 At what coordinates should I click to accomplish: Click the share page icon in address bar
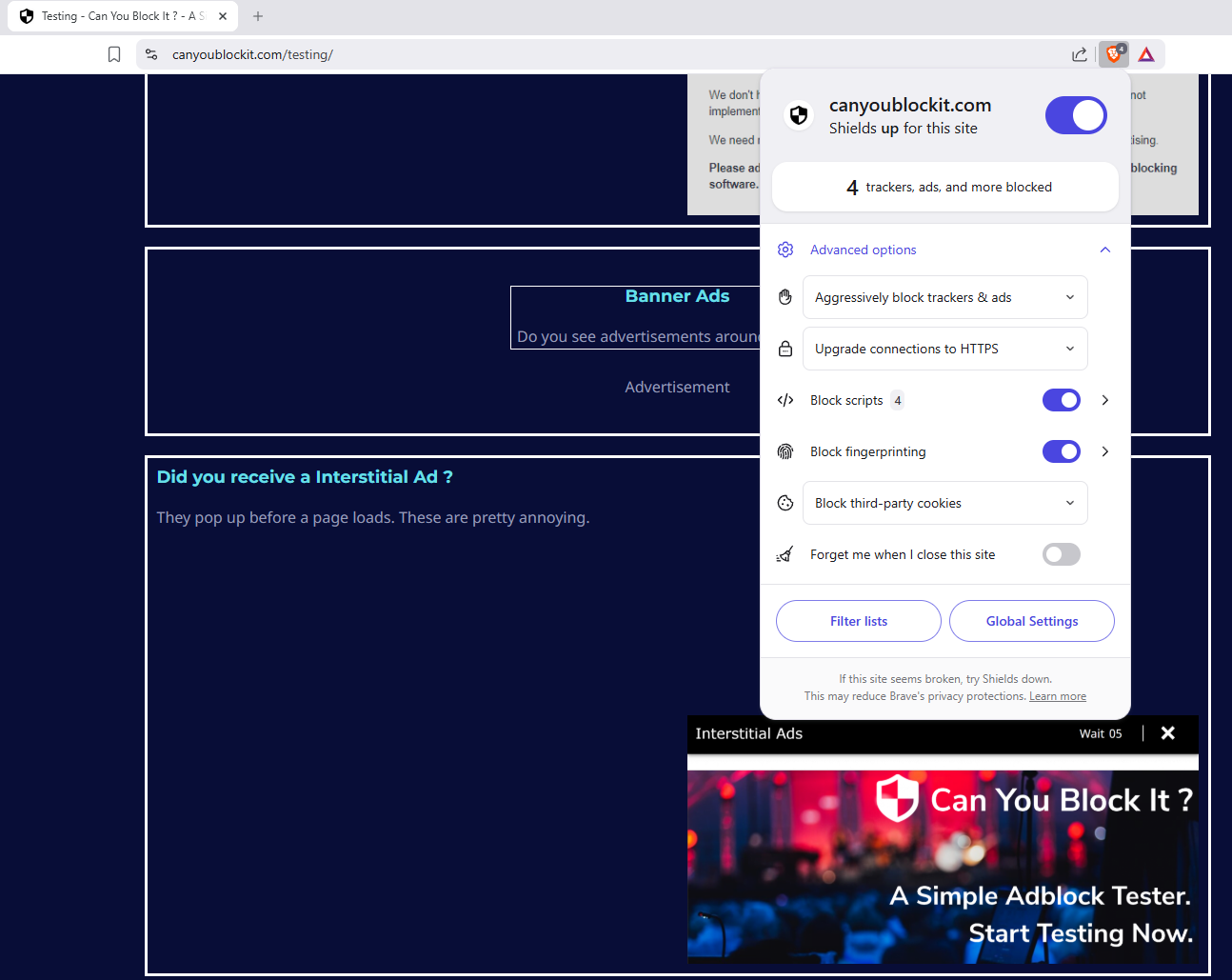click(x=1079, y=54)
